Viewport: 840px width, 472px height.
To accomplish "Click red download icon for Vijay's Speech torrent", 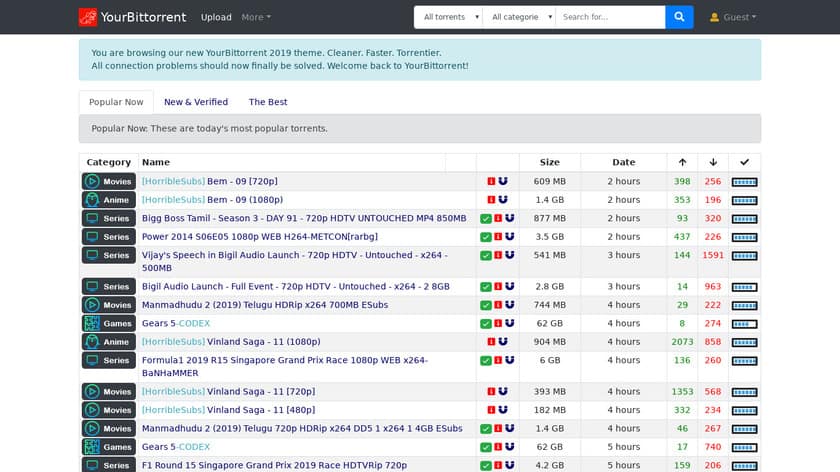I will (x=498, y=255).
